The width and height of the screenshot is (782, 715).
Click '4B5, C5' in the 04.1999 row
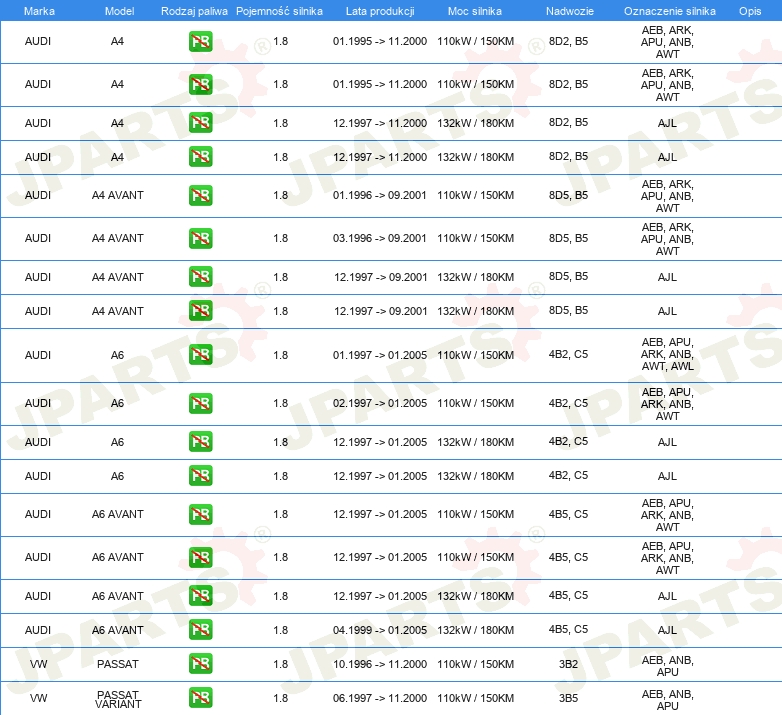[568, 630]
